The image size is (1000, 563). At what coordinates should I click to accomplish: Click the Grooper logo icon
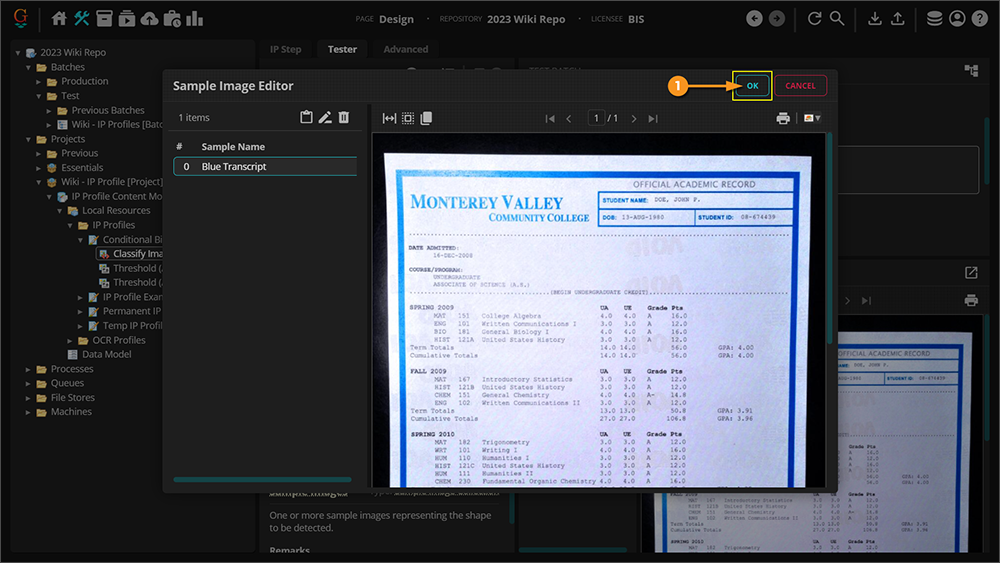20,18
